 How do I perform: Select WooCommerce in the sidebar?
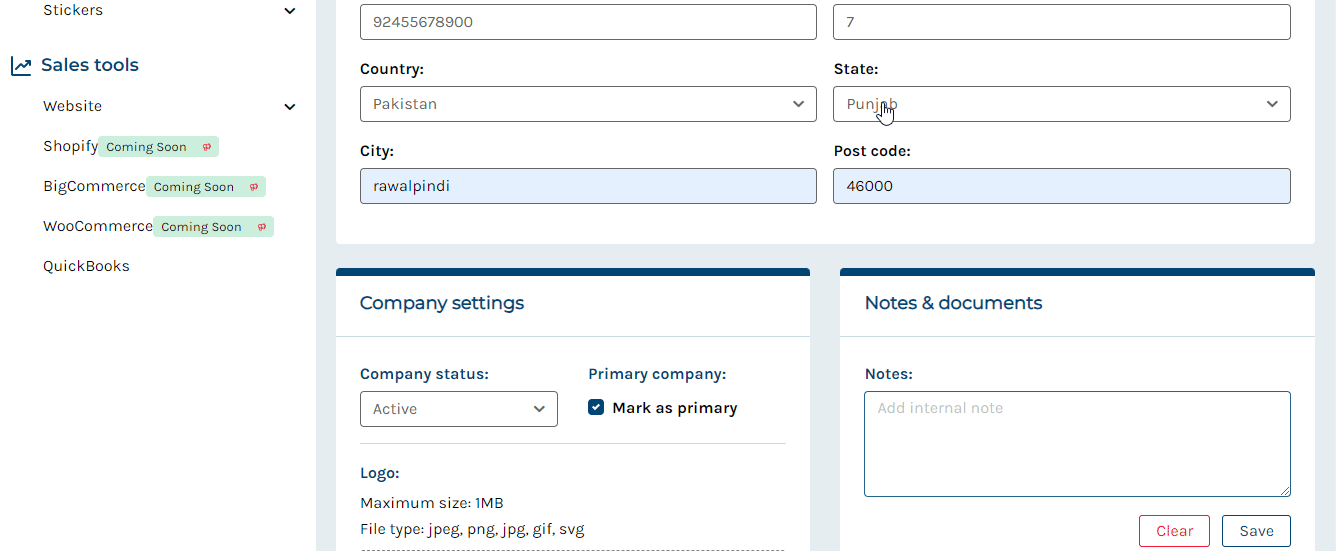point(98,226)
